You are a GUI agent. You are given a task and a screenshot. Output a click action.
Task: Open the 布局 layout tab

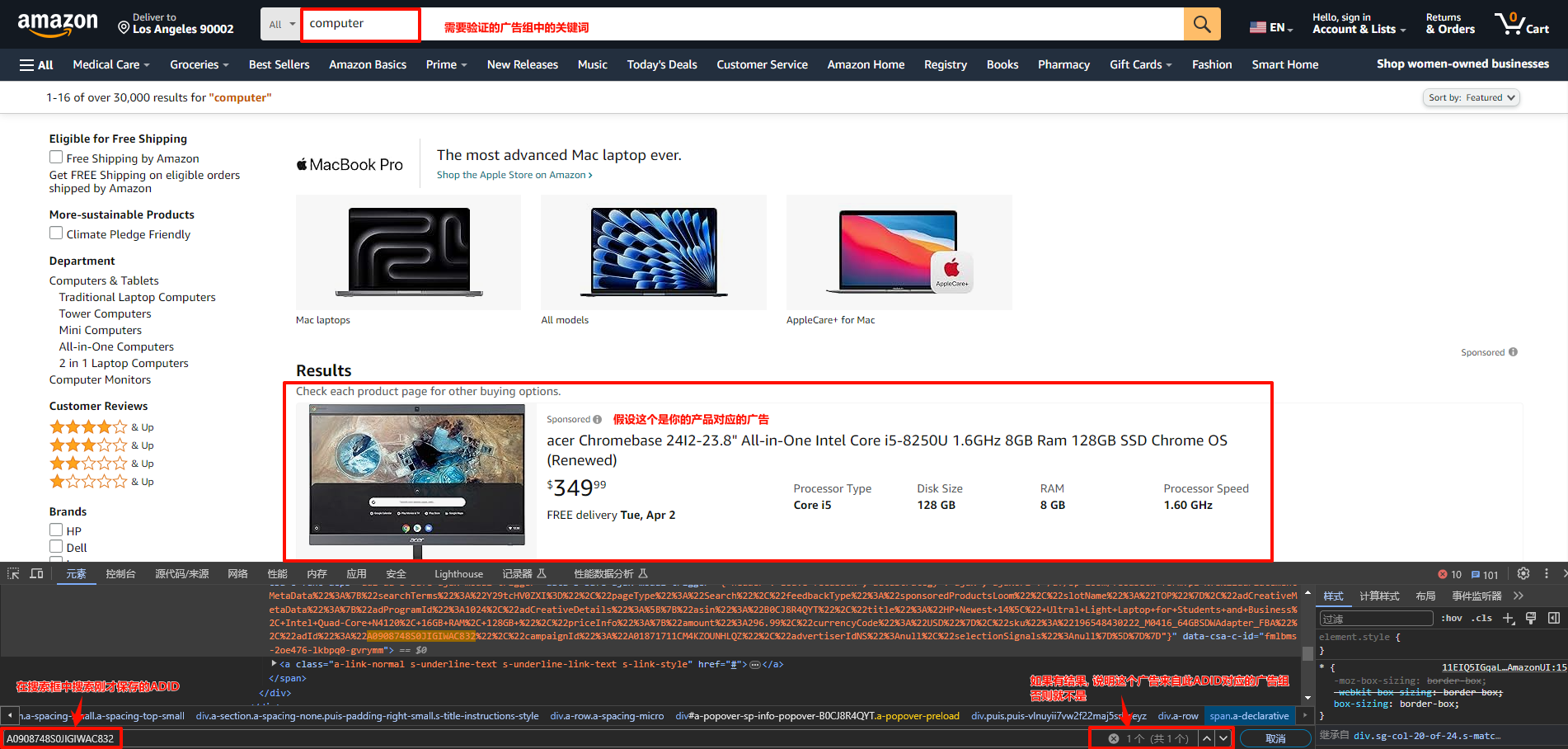(x=1425, y=596)
